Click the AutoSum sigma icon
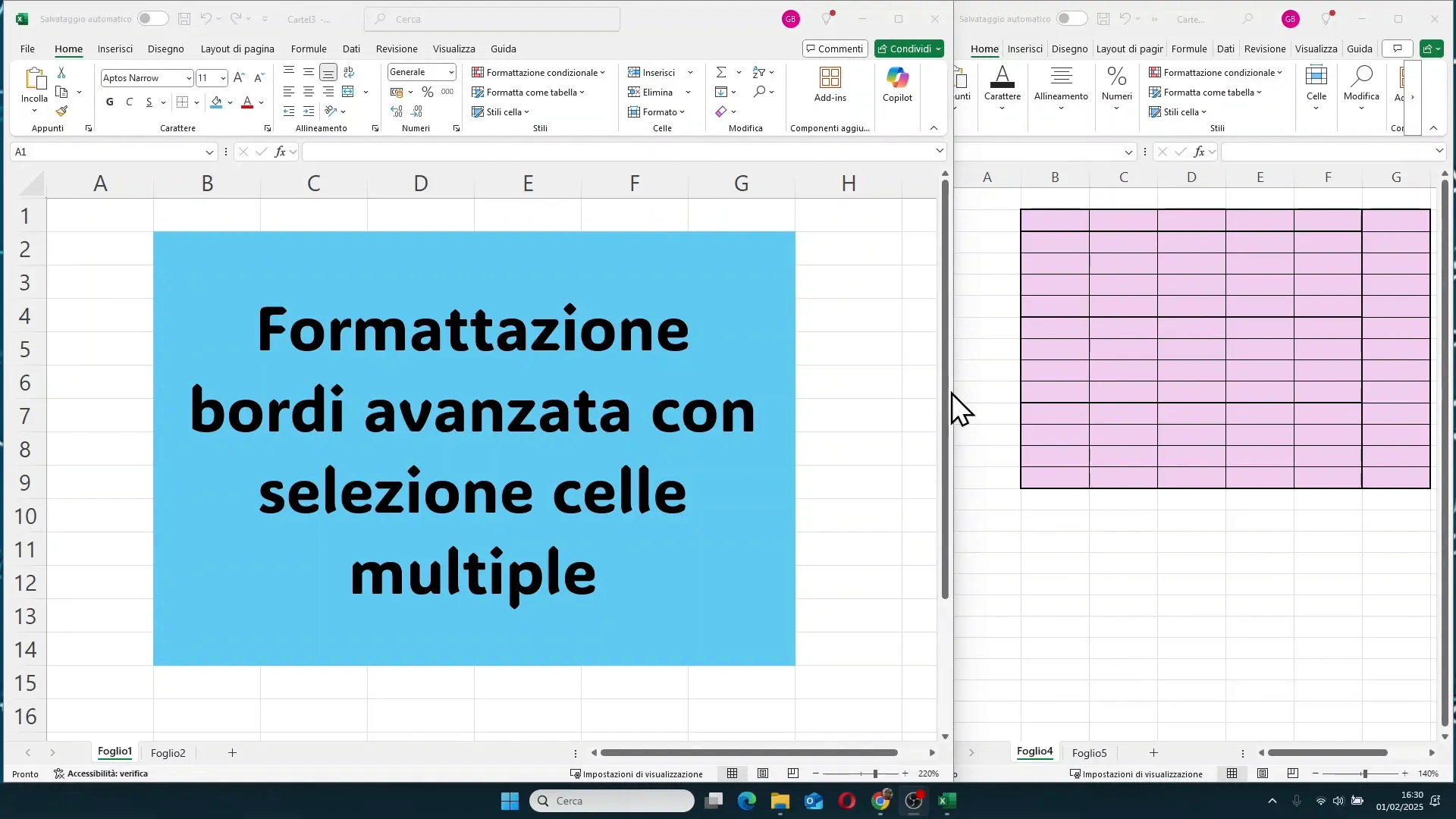The image size is (1456, 819). click(x=721, y=72)
